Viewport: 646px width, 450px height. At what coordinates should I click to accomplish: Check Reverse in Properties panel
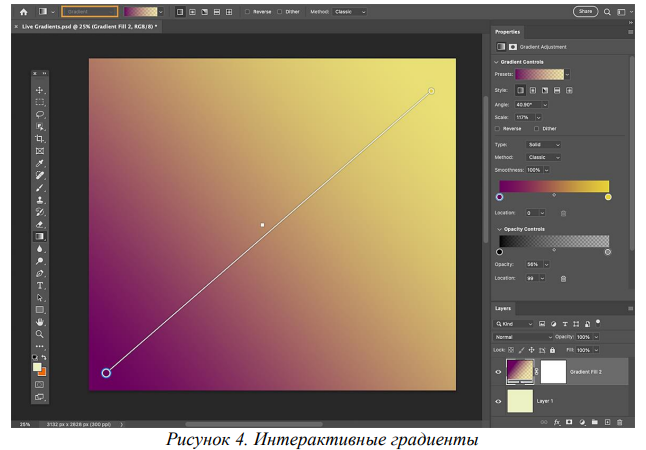coord(497,129)
